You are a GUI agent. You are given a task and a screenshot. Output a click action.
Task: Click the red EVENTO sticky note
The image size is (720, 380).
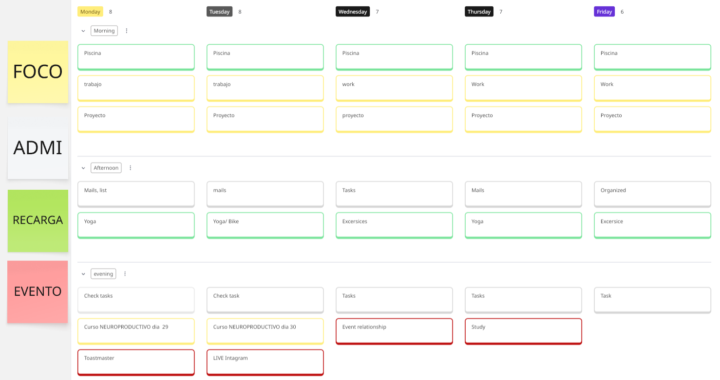[38, 292]
